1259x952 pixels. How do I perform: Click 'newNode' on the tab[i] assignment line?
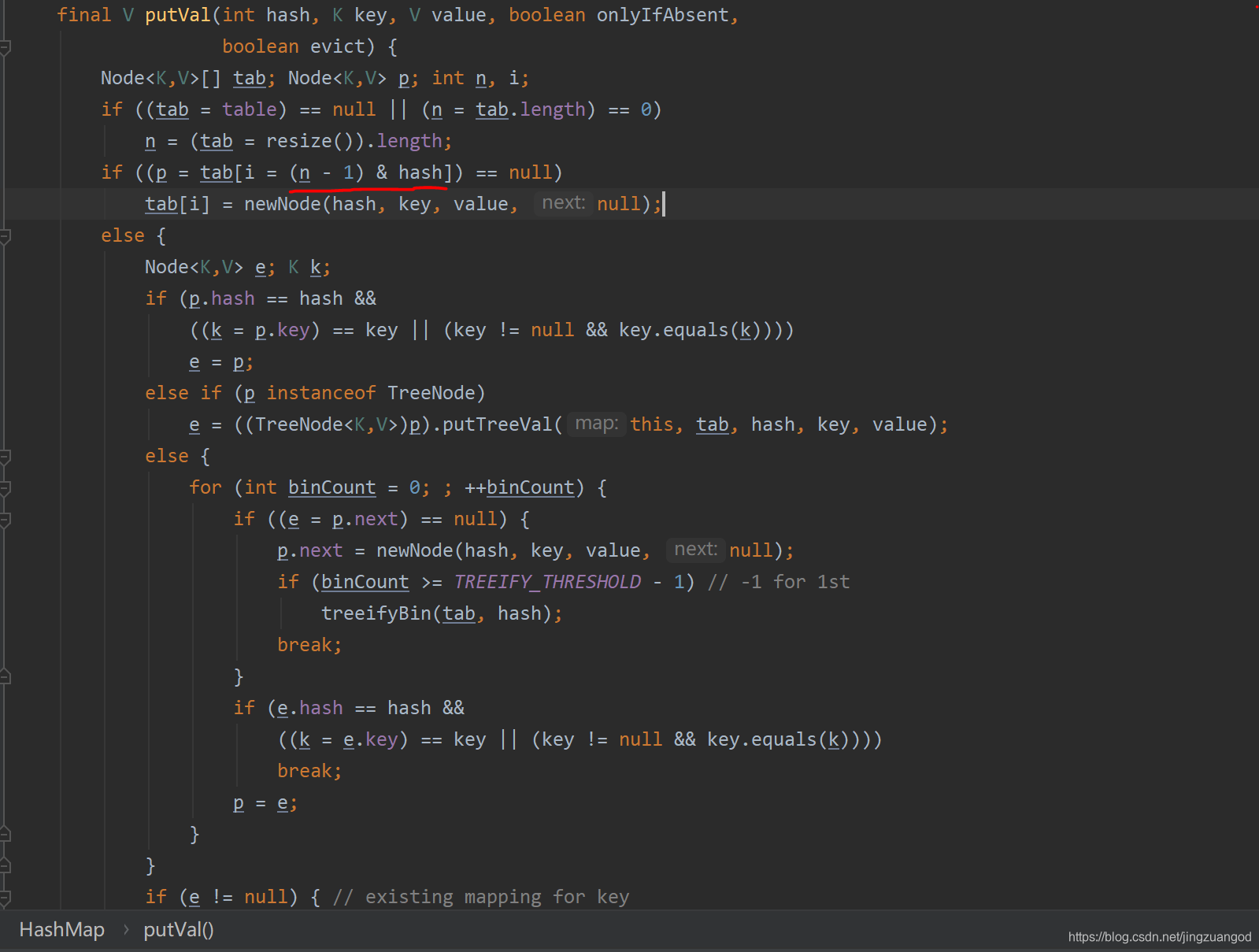(283, 204)
